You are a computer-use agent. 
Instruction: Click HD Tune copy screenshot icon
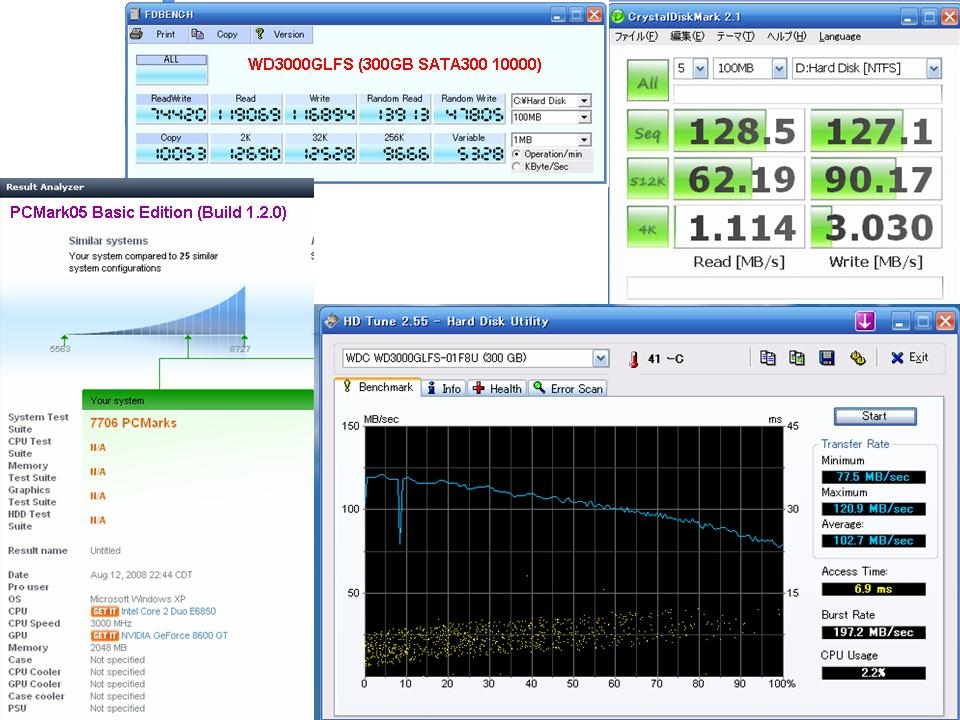[797, 358]
